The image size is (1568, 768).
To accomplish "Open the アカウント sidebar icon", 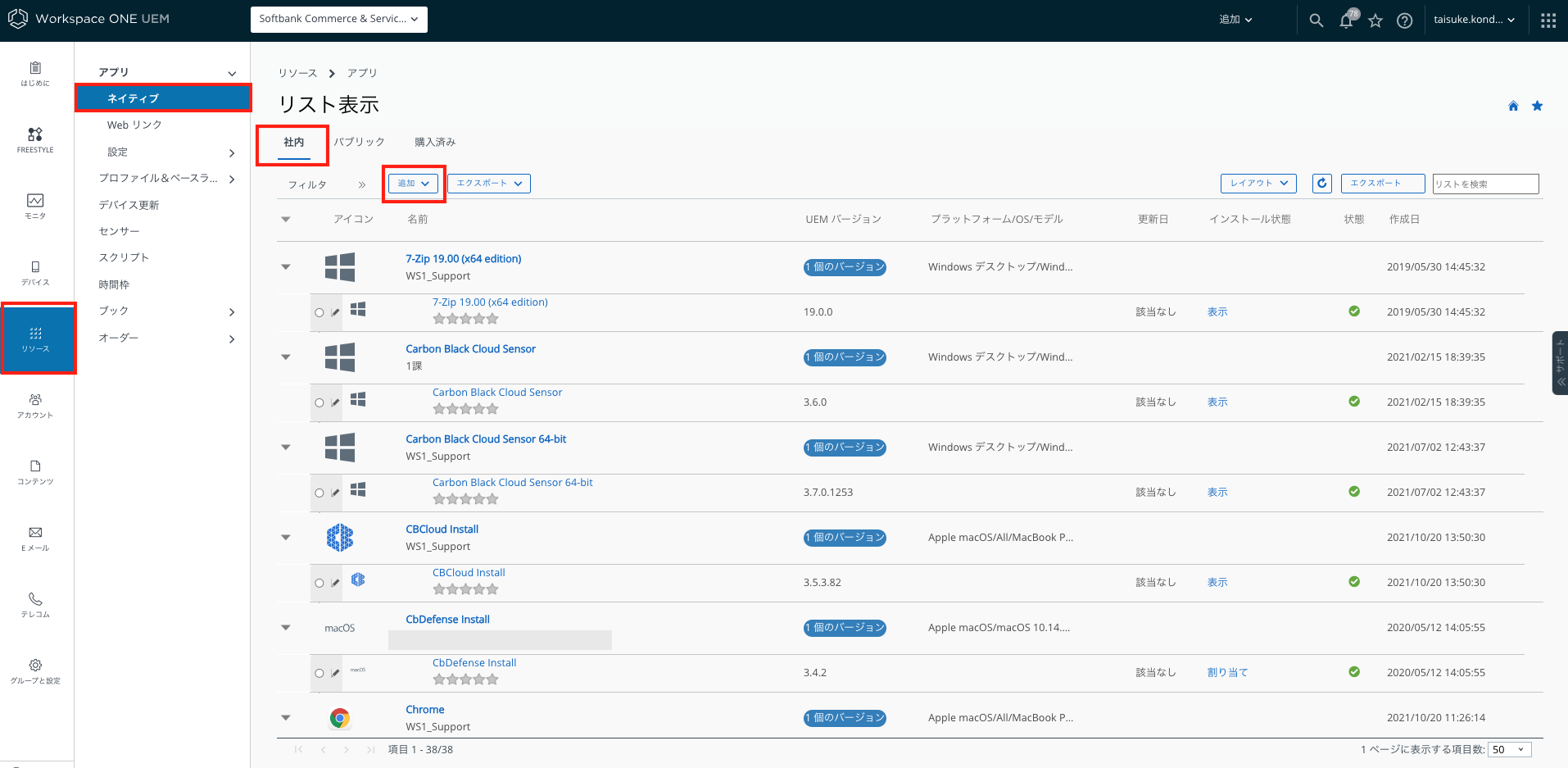I will [35, 406].
